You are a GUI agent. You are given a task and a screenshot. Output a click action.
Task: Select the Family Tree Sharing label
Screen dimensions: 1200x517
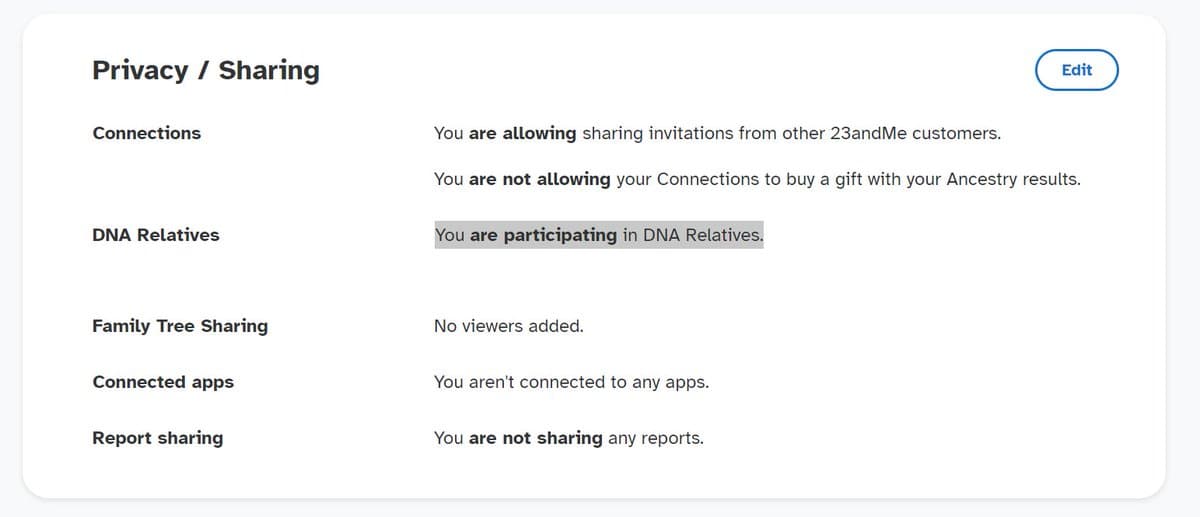click(180, 326)
